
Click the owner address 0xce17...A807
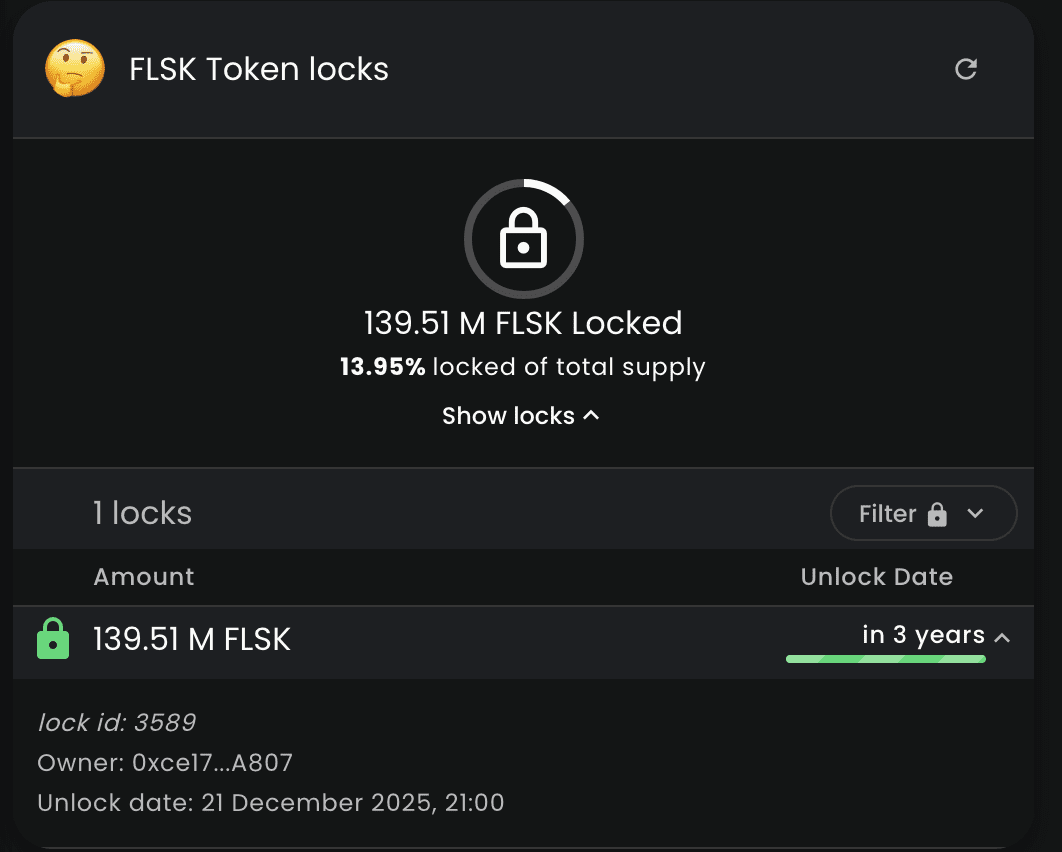coord(165,762)
